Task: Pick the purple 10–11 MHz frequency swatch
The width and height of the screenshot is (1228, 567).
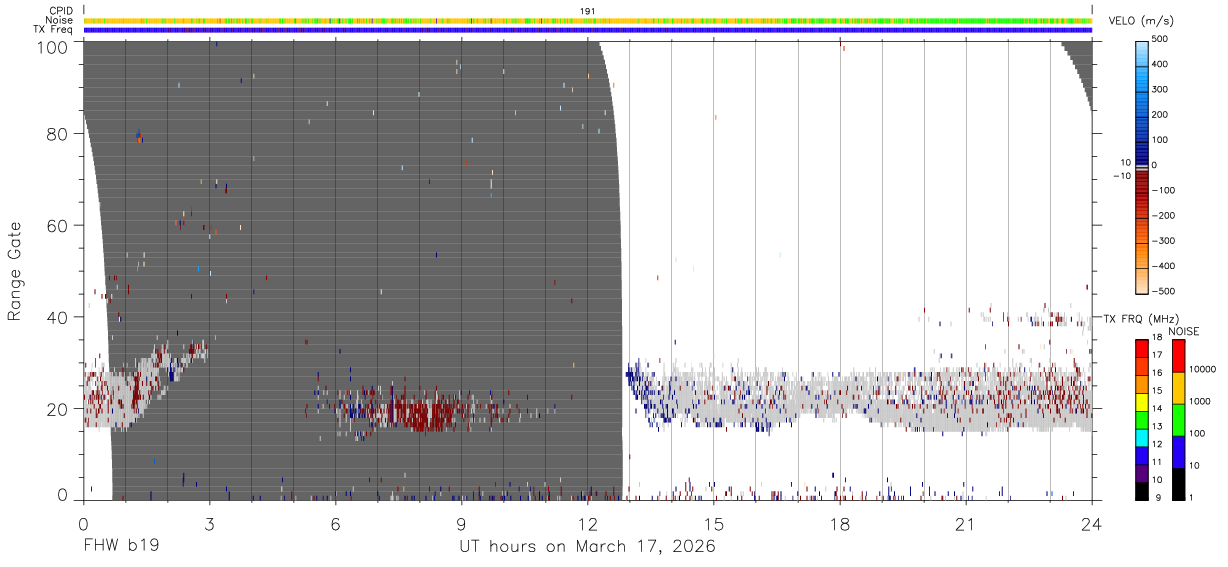Action: click(1142, 473)
